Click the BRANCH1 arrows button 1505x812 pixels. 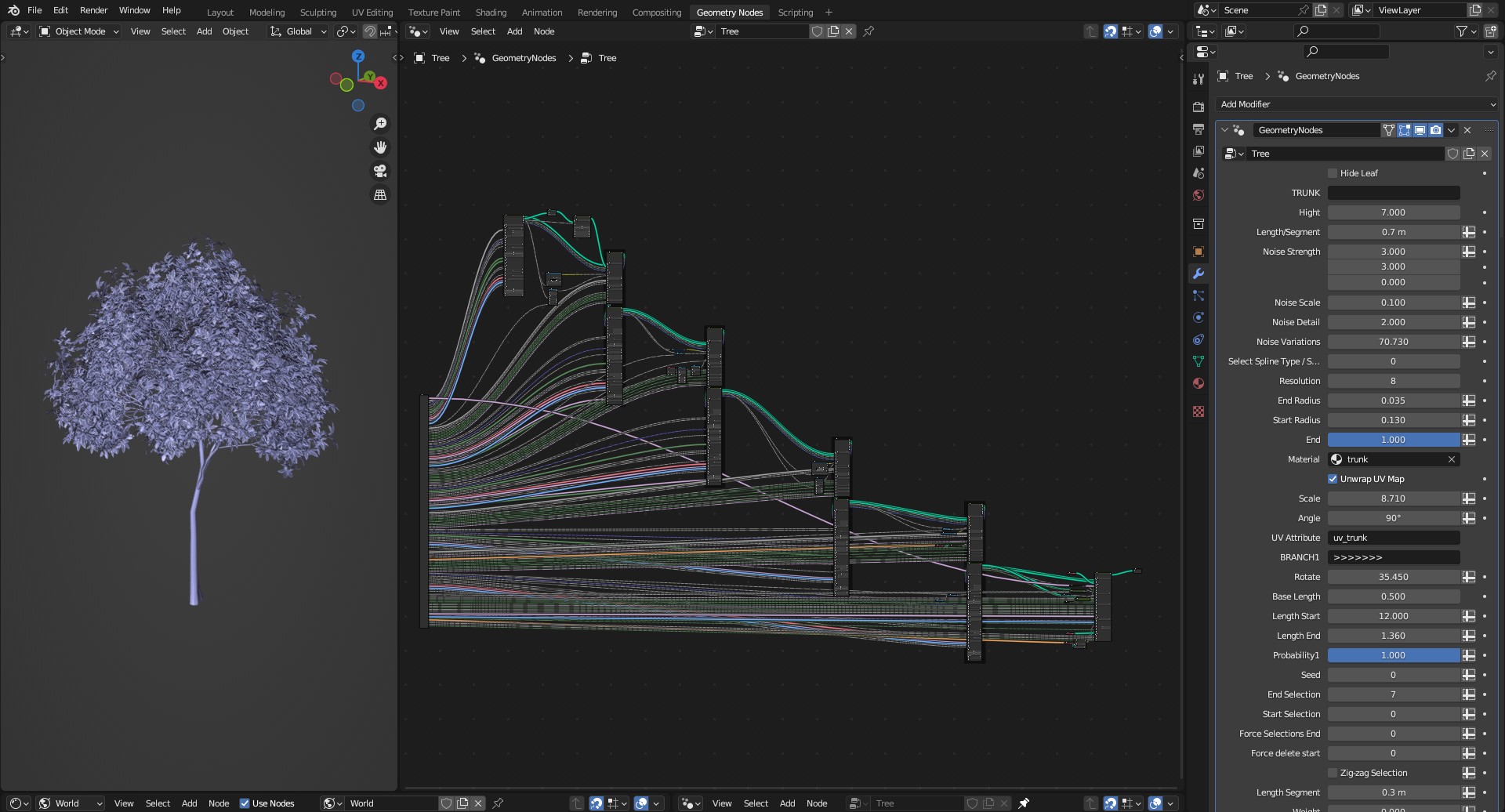(1394, 557)
